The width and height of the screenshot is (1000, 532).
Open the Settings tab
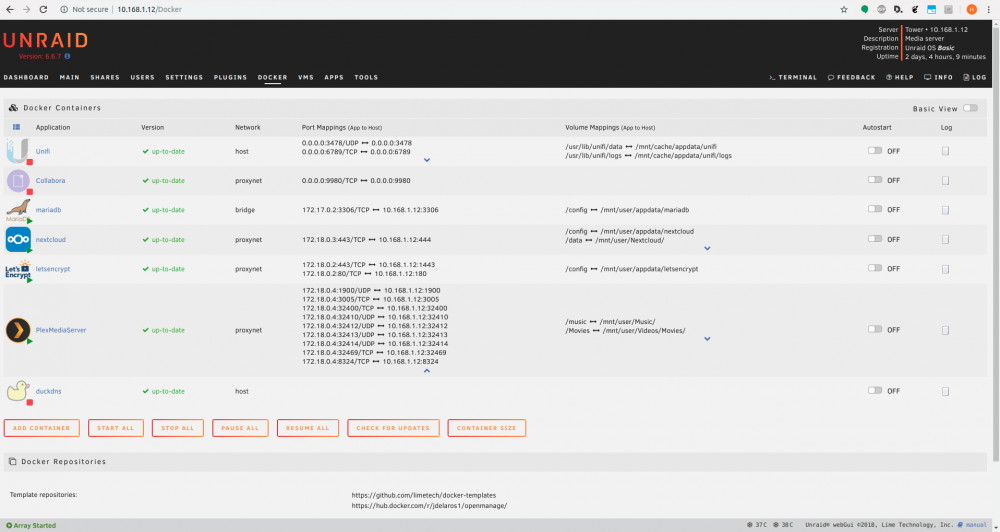184,77
